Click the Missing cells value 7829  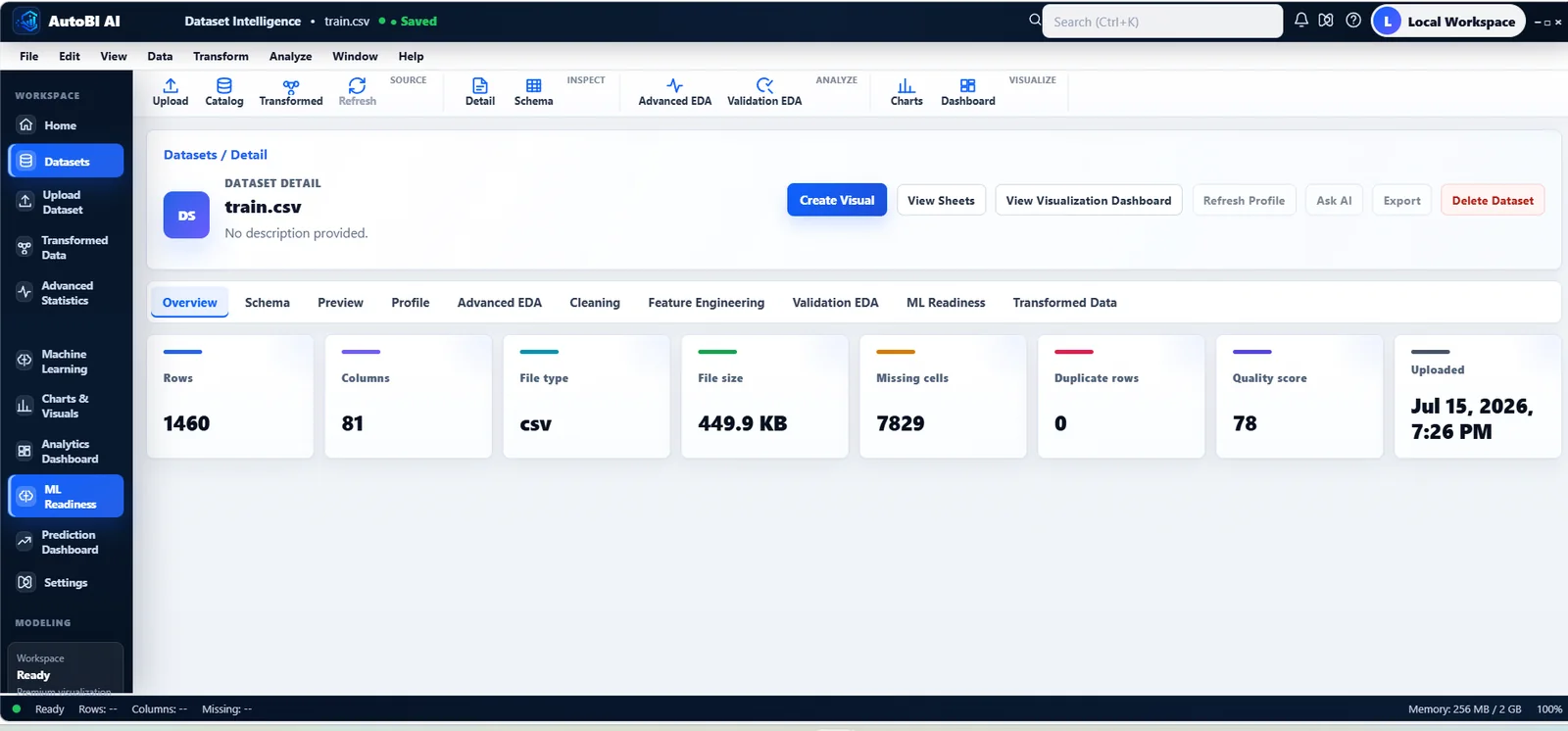point(901,423)
